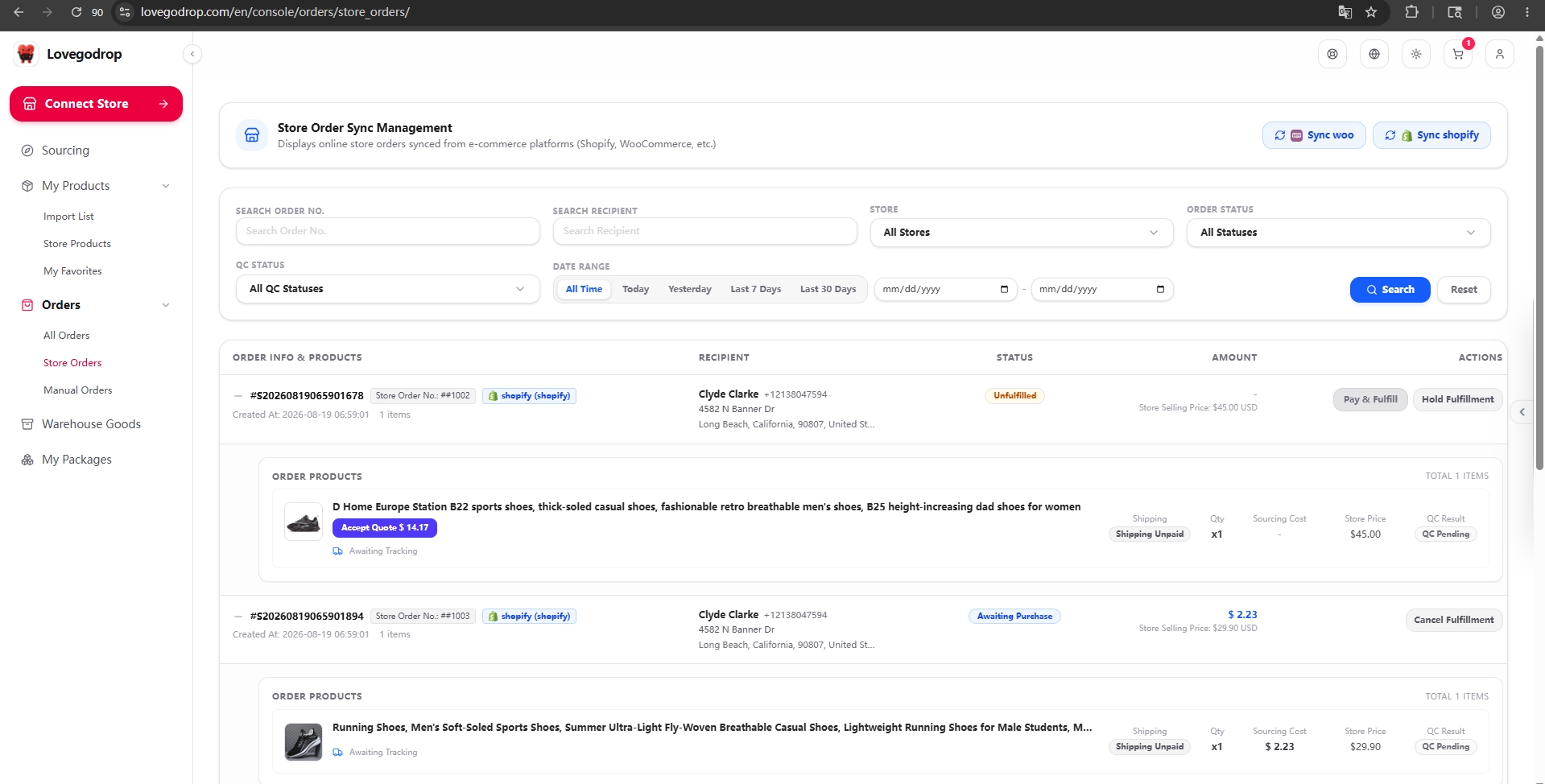Go to Manual Orders
This screenshot has width=1545, height=784.
click(x=78, y=390)
